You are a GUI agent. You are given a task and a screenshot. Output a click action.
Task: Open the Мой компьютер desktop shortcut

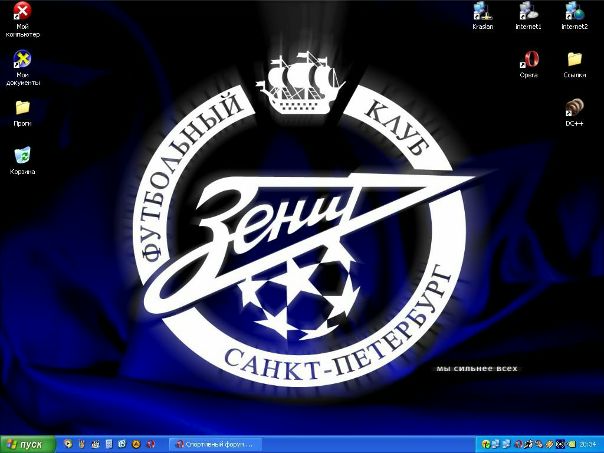point(22,13)
